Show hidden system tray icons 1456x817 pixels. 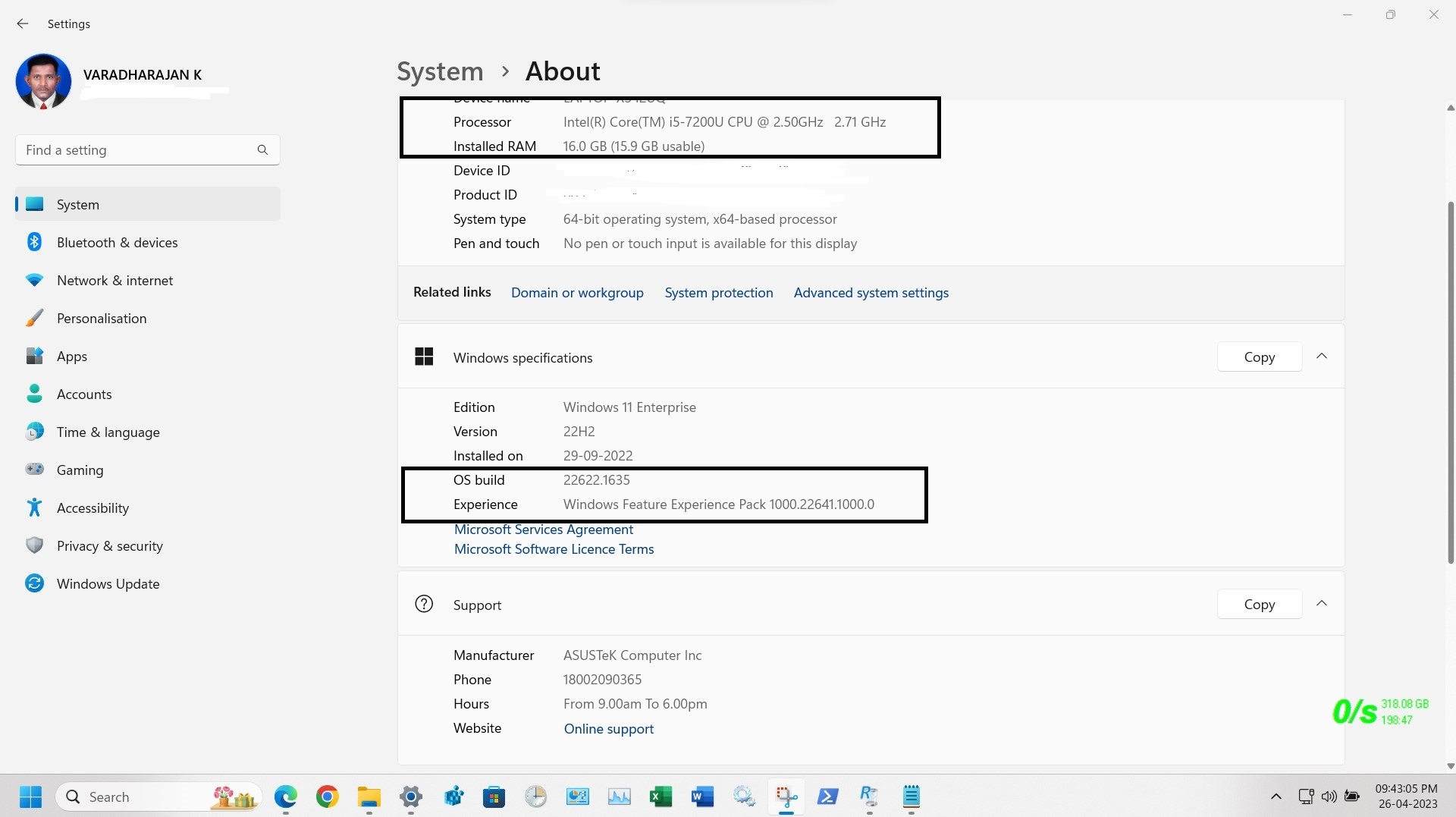coord(1276,797)
